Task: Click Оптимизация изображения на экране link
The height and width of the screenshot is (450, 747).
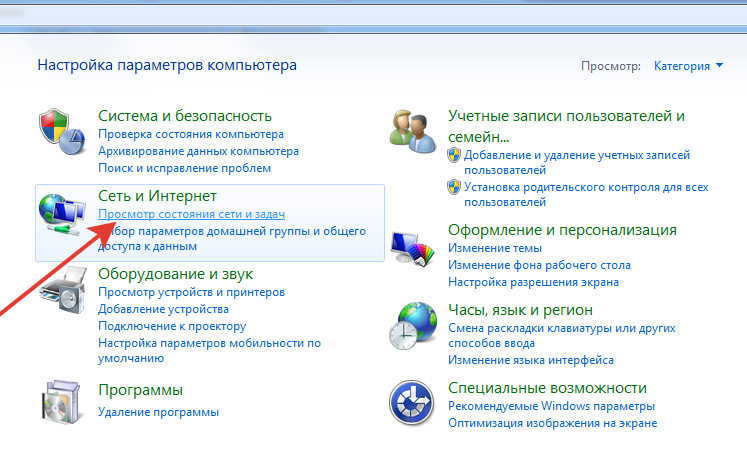Action: coord(553,423)
